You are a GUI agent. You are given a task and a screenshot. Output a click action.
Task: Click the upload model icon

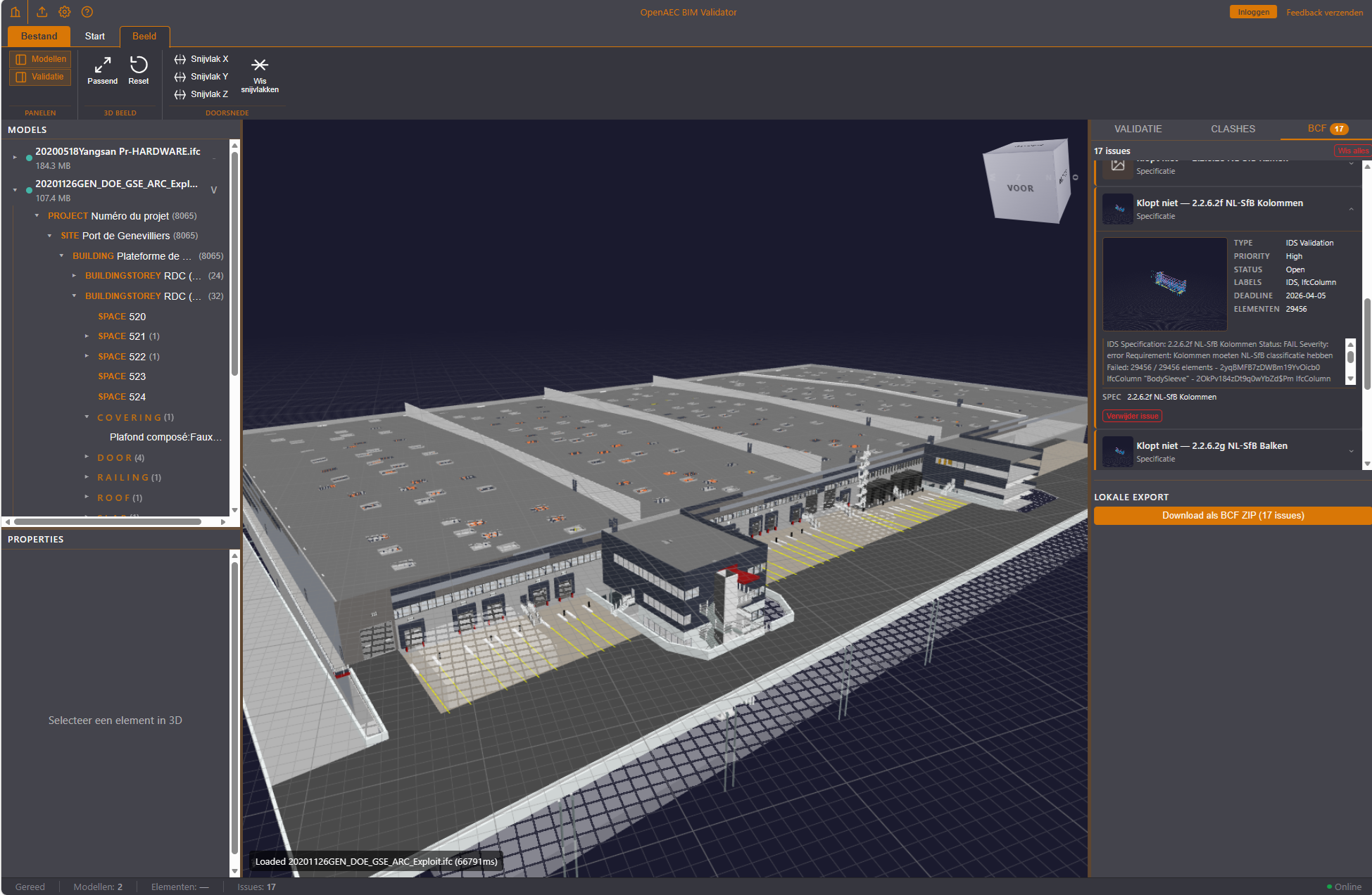point(41,11)
